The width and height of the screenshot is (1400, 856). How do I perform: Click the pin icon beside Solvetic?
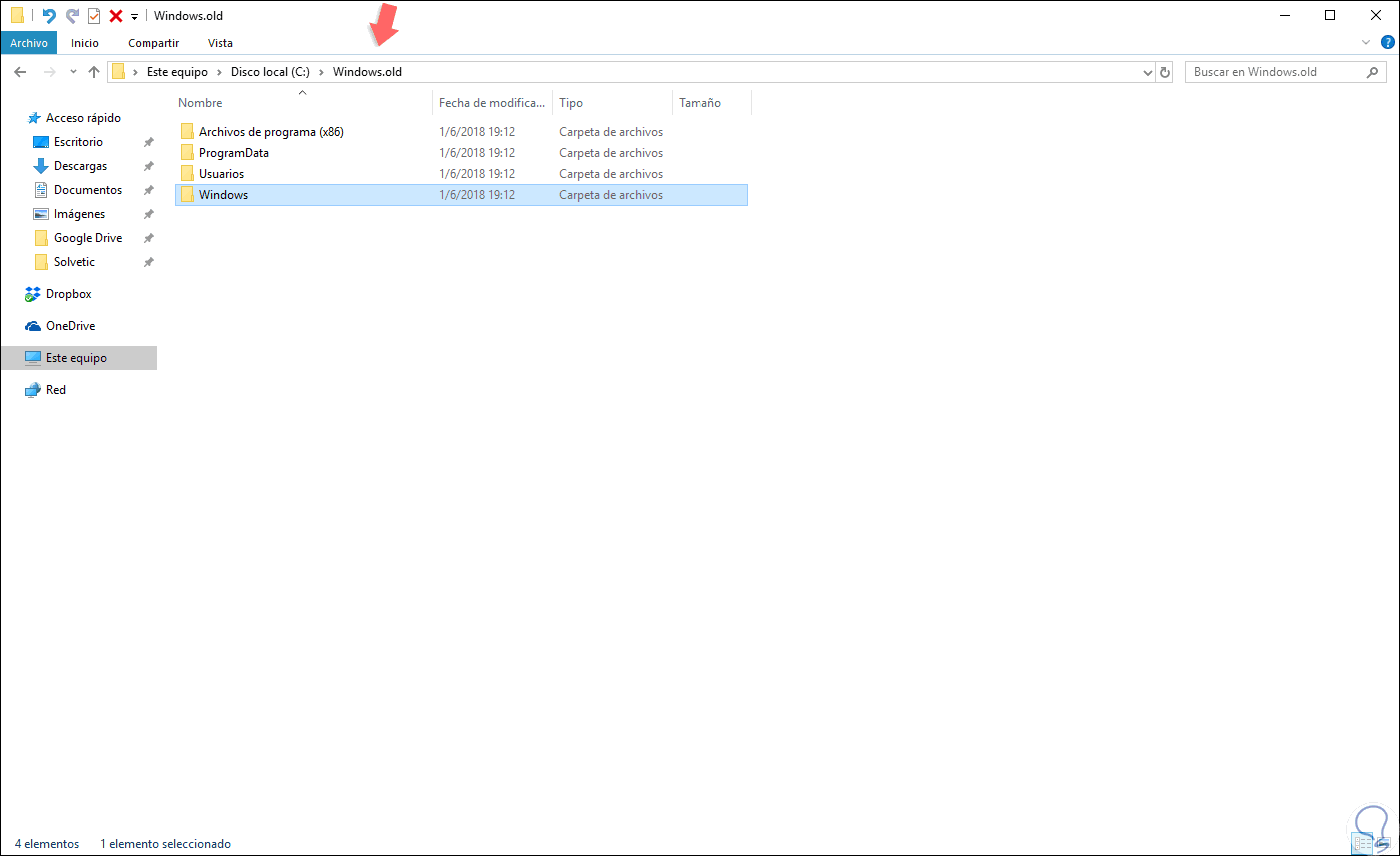[148, 262]
